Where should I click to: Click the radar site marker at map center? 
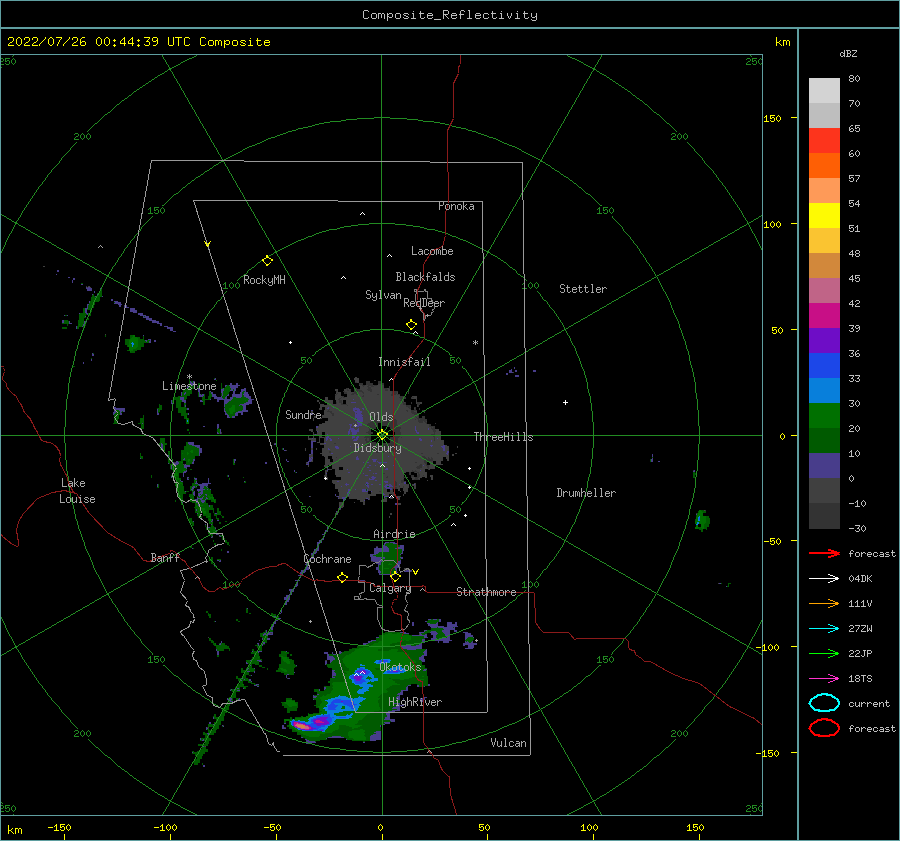[x=382, y=435]
